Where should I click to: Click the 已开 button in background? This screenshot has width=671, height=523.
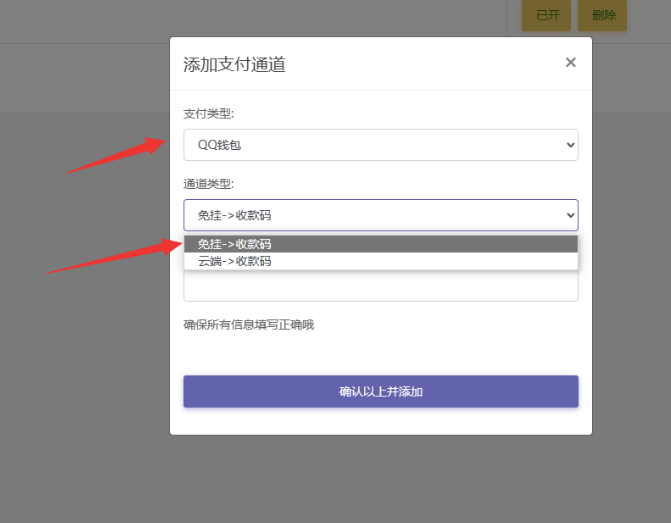[546, 15]
